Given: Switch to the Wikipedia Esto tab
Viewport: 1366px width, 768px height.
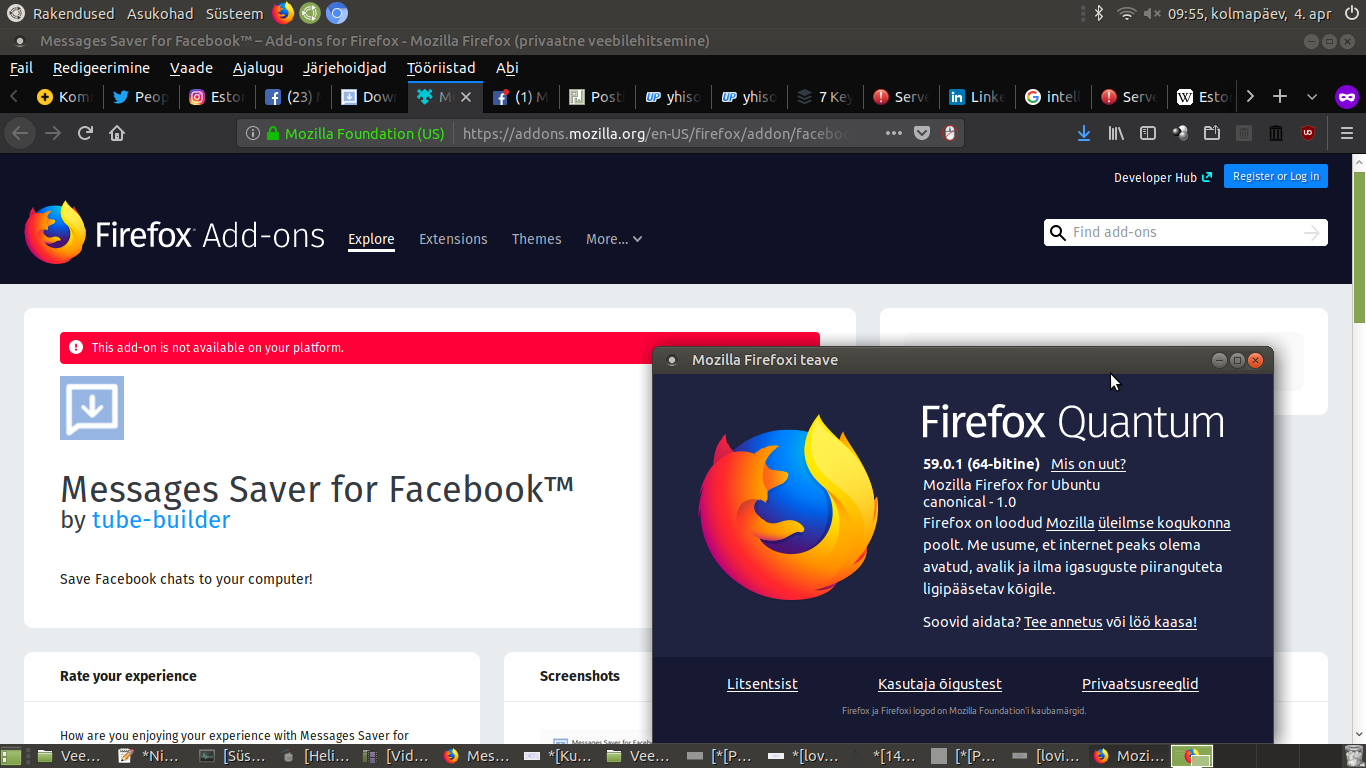Looking at the screenshot, I should click(1203, 97).
